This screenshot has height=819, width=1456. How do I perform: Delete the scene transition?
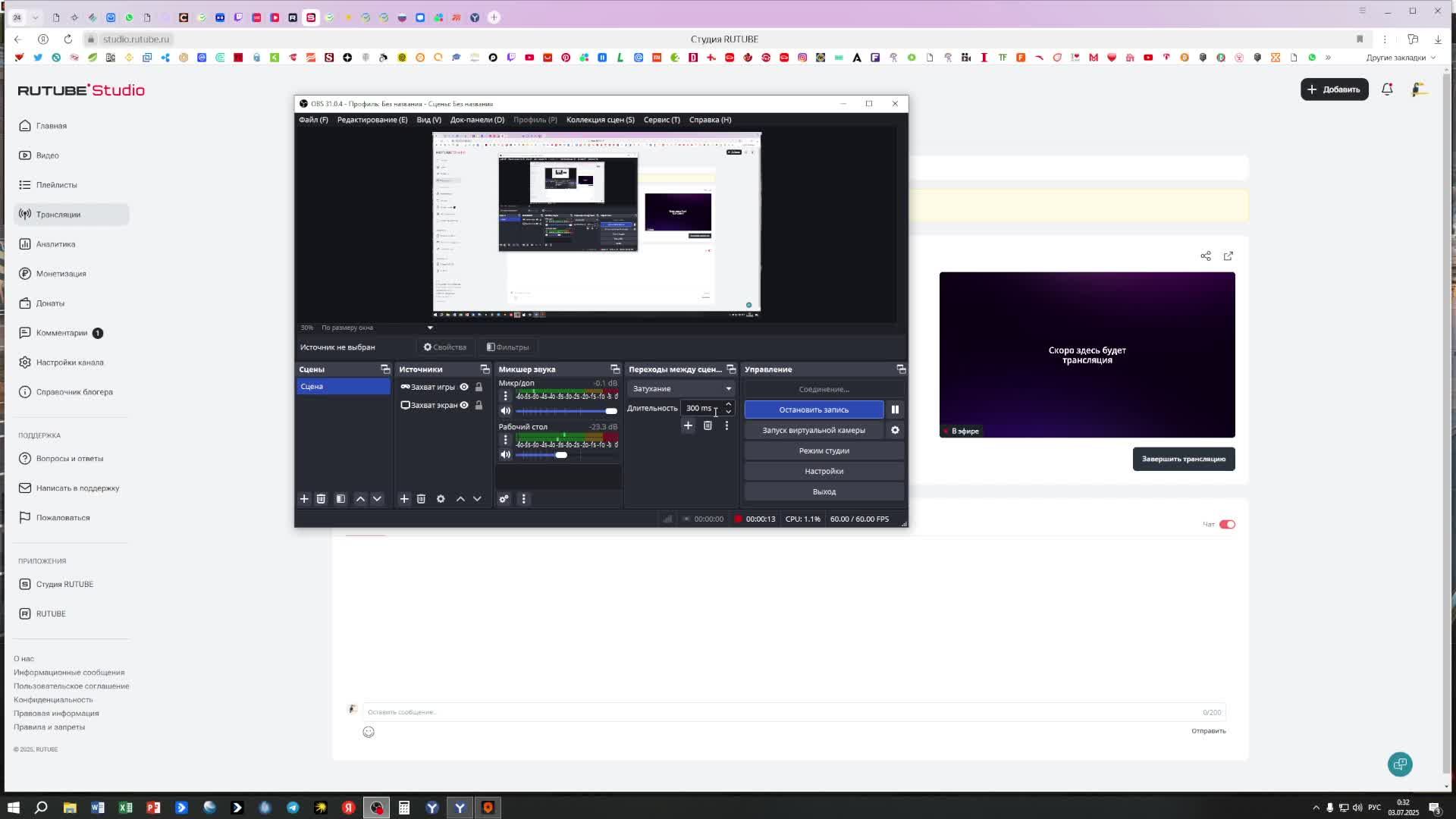click(x=708, y=425)
